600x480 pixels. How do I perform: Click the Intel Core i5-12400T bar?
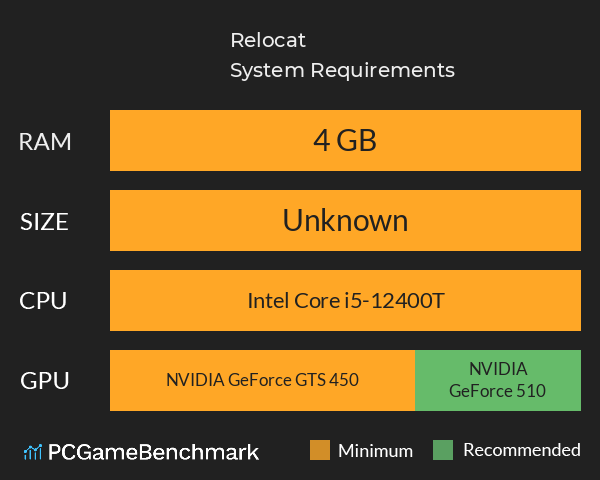(345, 300)
